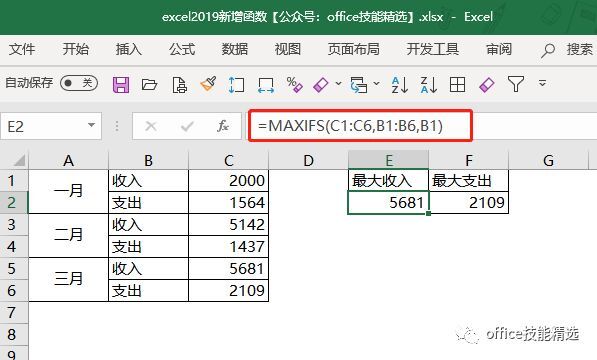Click merged cell 一月
597x360 pixels.
click(69, 191)
